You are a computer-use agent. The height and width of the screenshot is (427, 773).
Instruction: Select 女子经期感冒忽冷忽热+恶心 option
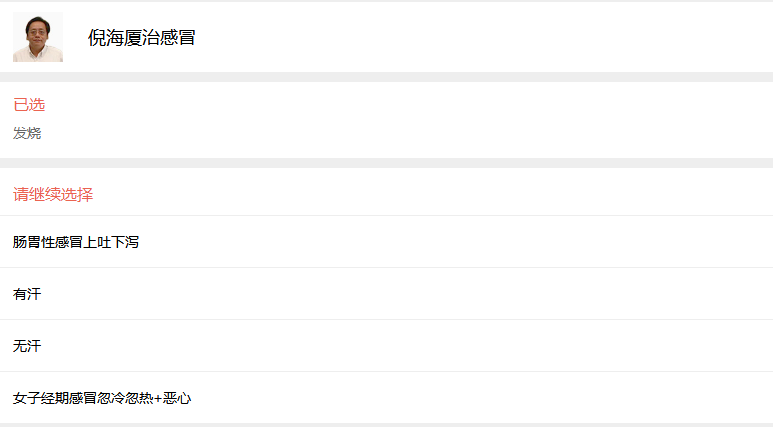point(102,398)
